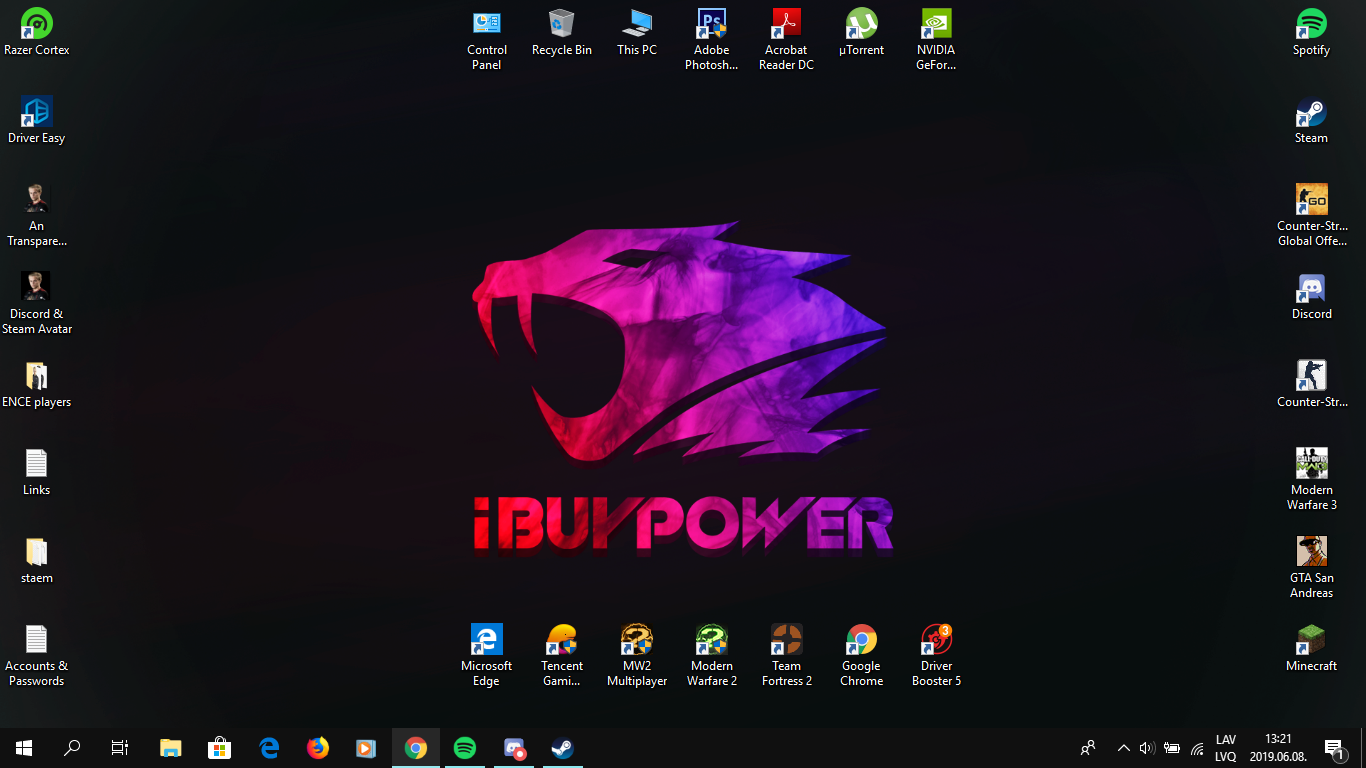Switch to Discord in the taskbar
This screenshot has width=1366, height=768.
pos(514,748)
